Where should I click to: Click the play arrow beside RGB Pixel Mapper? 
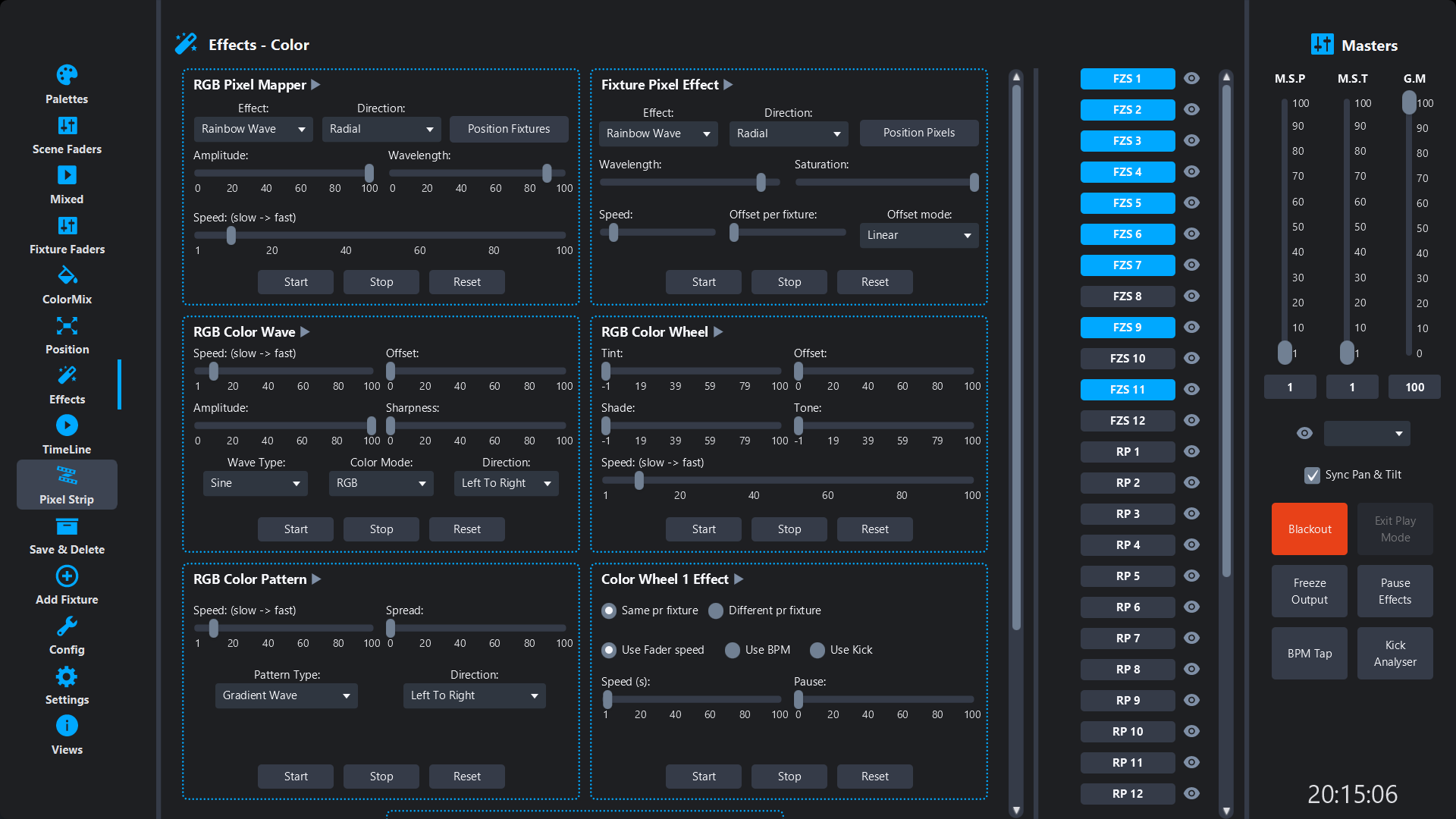315,85
